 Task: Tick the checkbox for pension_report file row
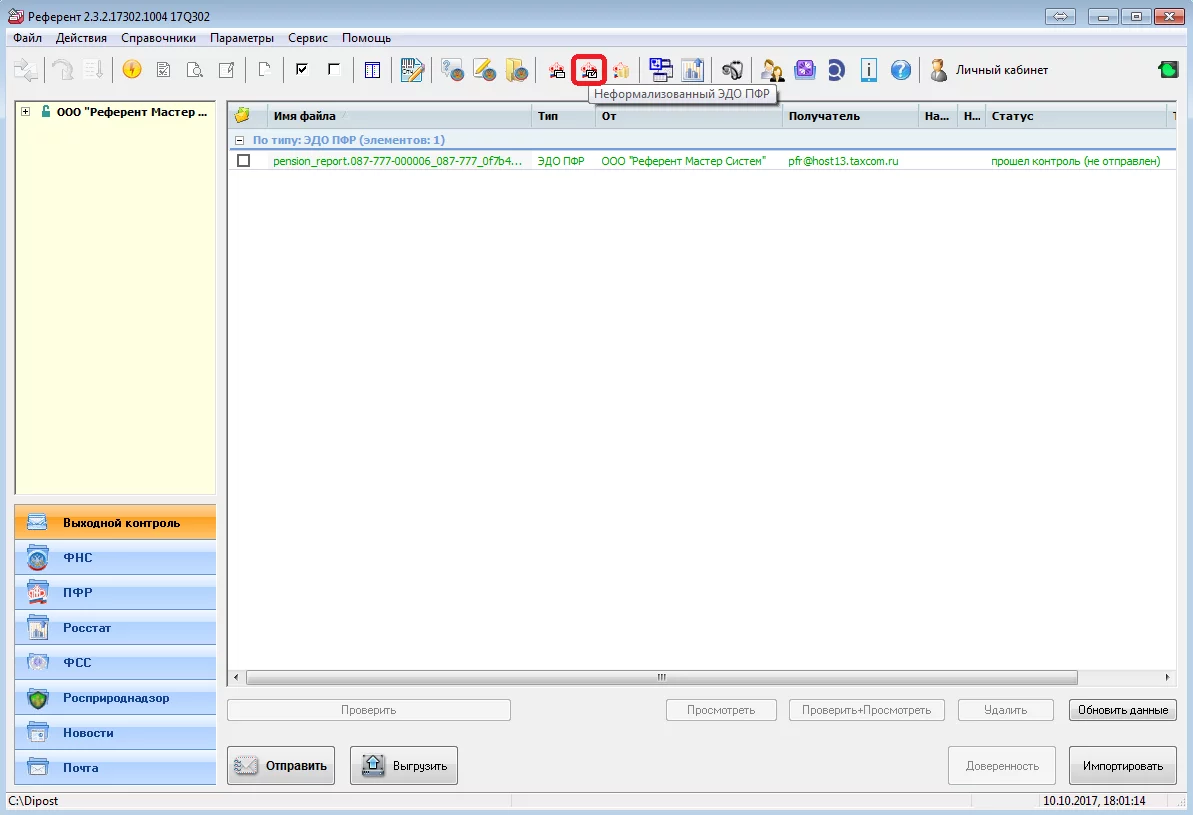pyautogui.click(x=243, y=161)
